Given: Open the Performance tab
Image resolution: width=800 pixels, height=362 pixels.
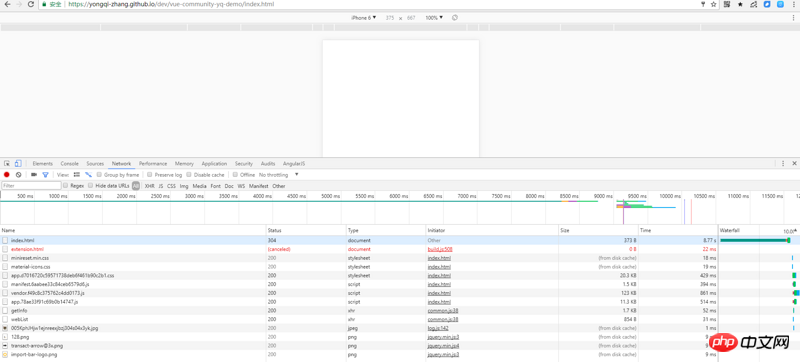Looking at the screenshot, I should 153,164.
